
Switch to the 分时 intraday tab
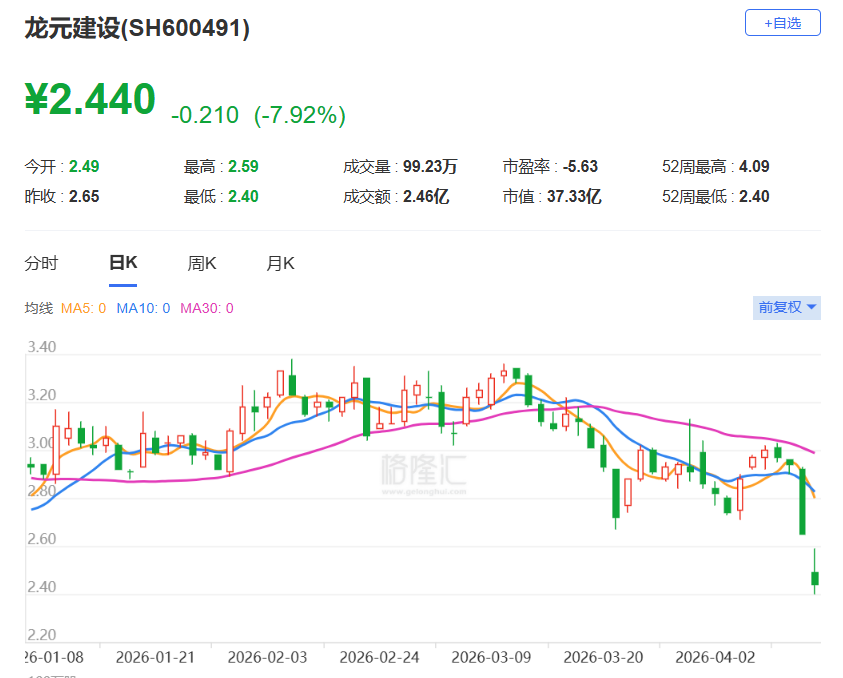click(x=41, y=263)
